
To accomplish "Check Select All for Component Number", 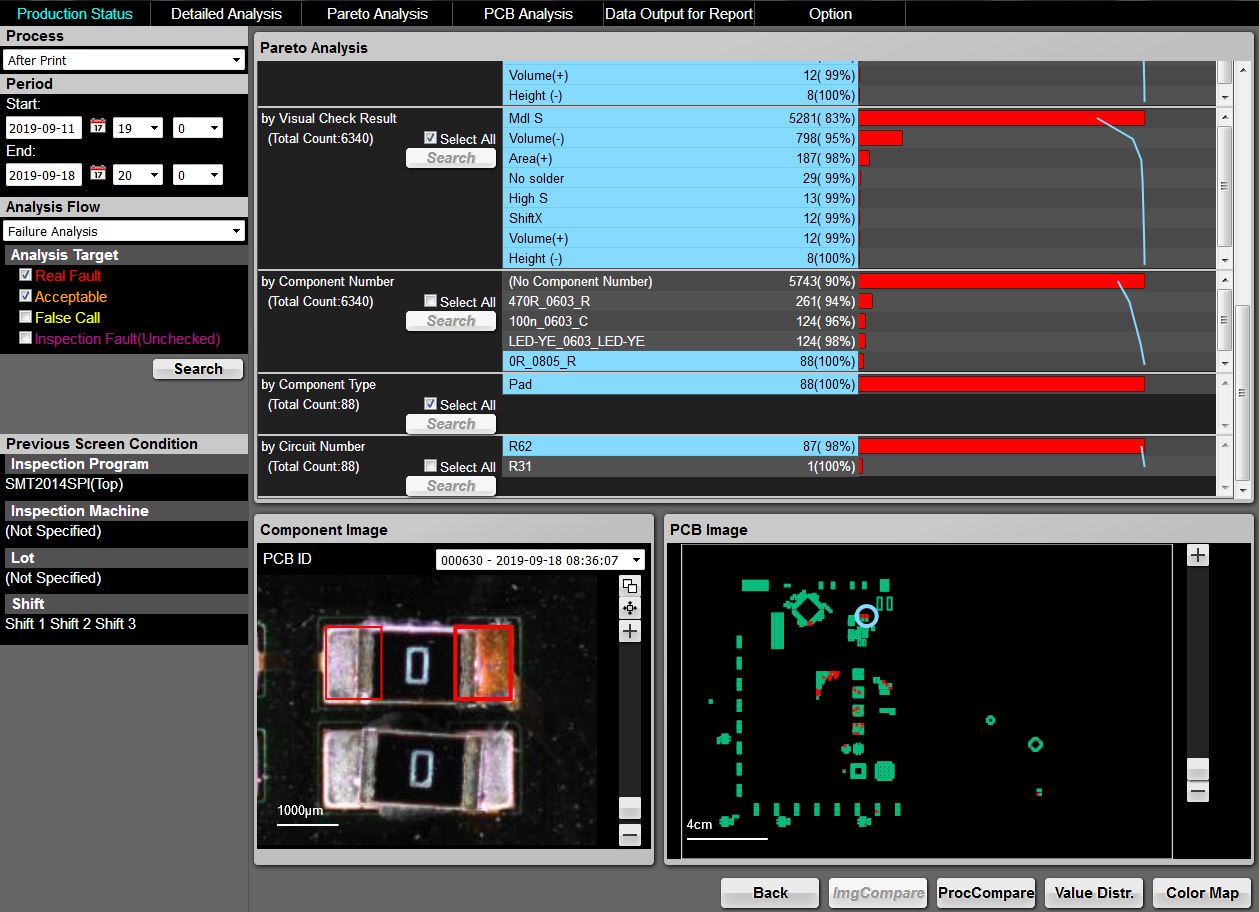I will click(x=430, y=301).
